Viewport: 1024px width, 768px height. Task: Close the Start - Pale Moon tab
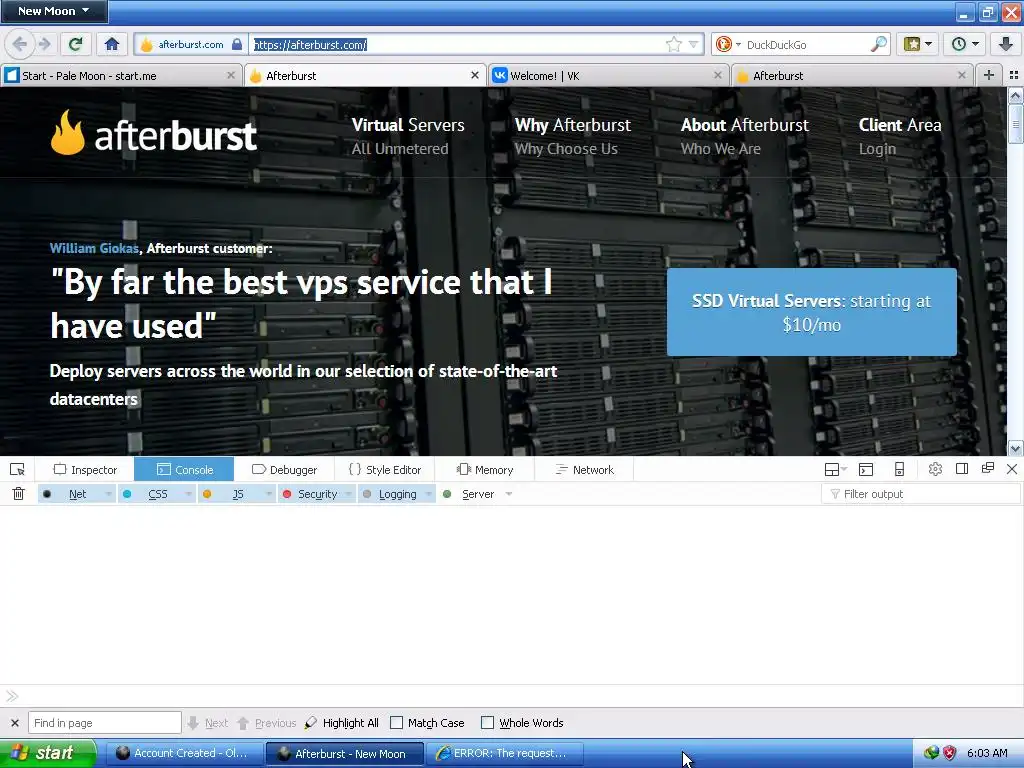[231, 75]
